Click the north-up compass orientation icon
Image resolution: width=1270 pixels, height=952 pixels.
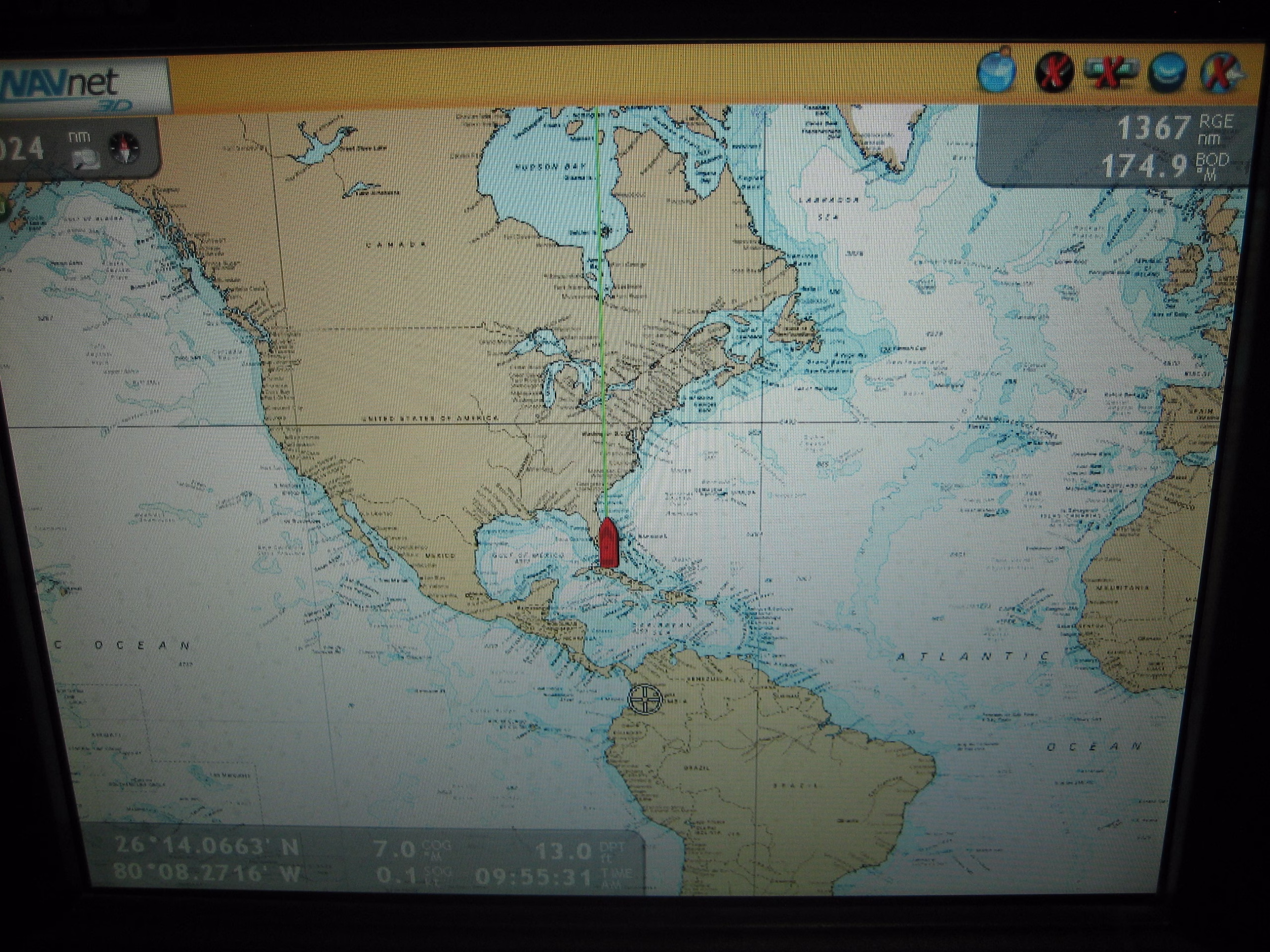click(125, 148)
